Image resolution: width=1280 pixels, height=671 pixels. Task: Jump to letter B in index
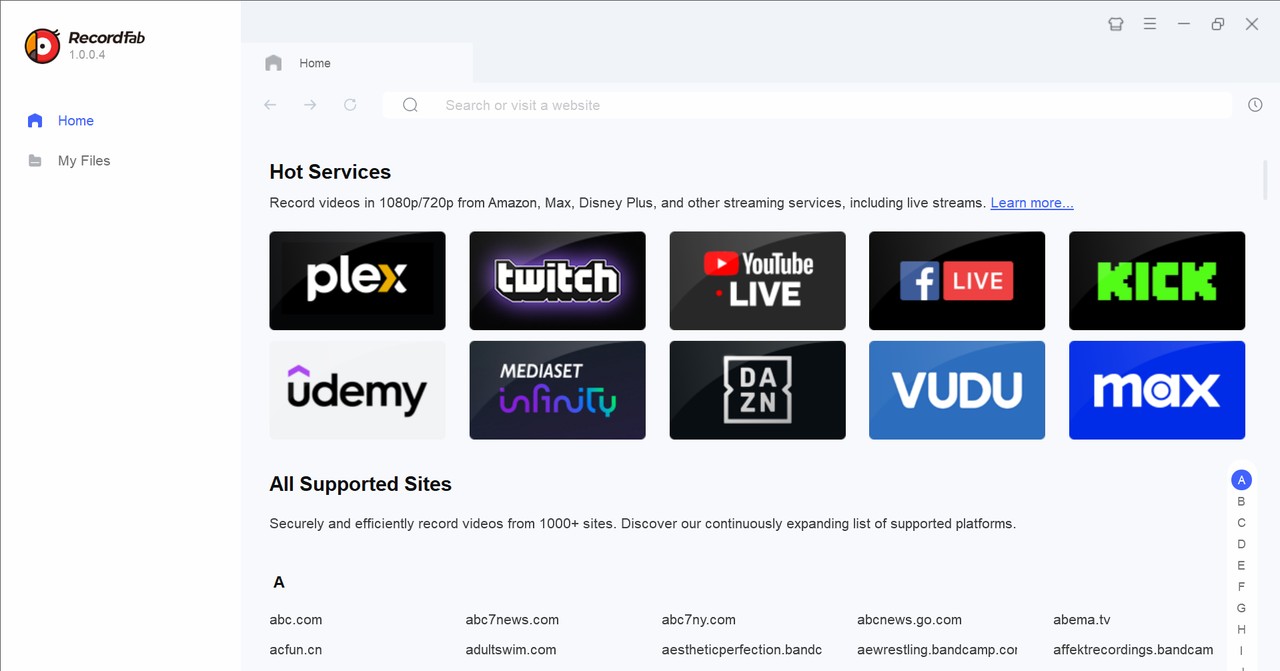point(1241,502)
